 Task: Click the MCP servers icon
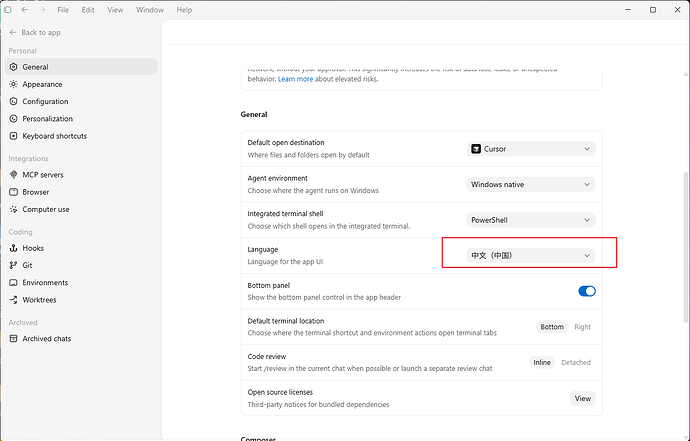tap(14, 175)
